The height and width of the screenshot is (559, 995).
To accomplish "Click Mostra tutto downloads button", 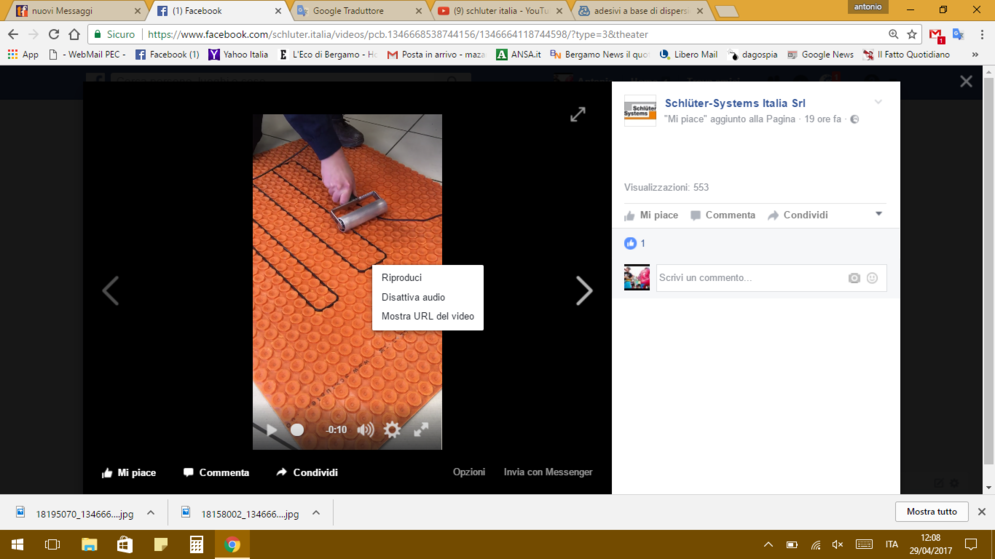I will click(932, 511).
